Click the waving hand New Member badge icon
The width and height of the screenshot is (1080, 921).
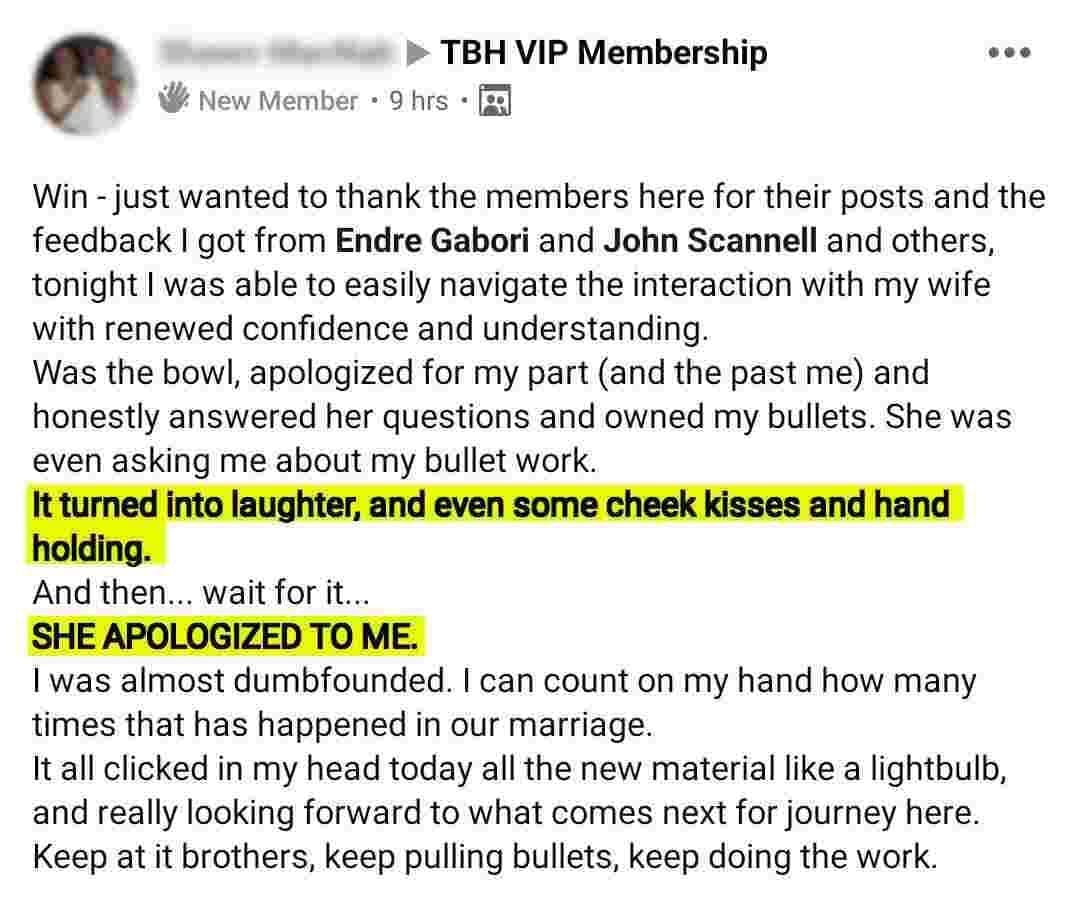[x=174, y=99]
